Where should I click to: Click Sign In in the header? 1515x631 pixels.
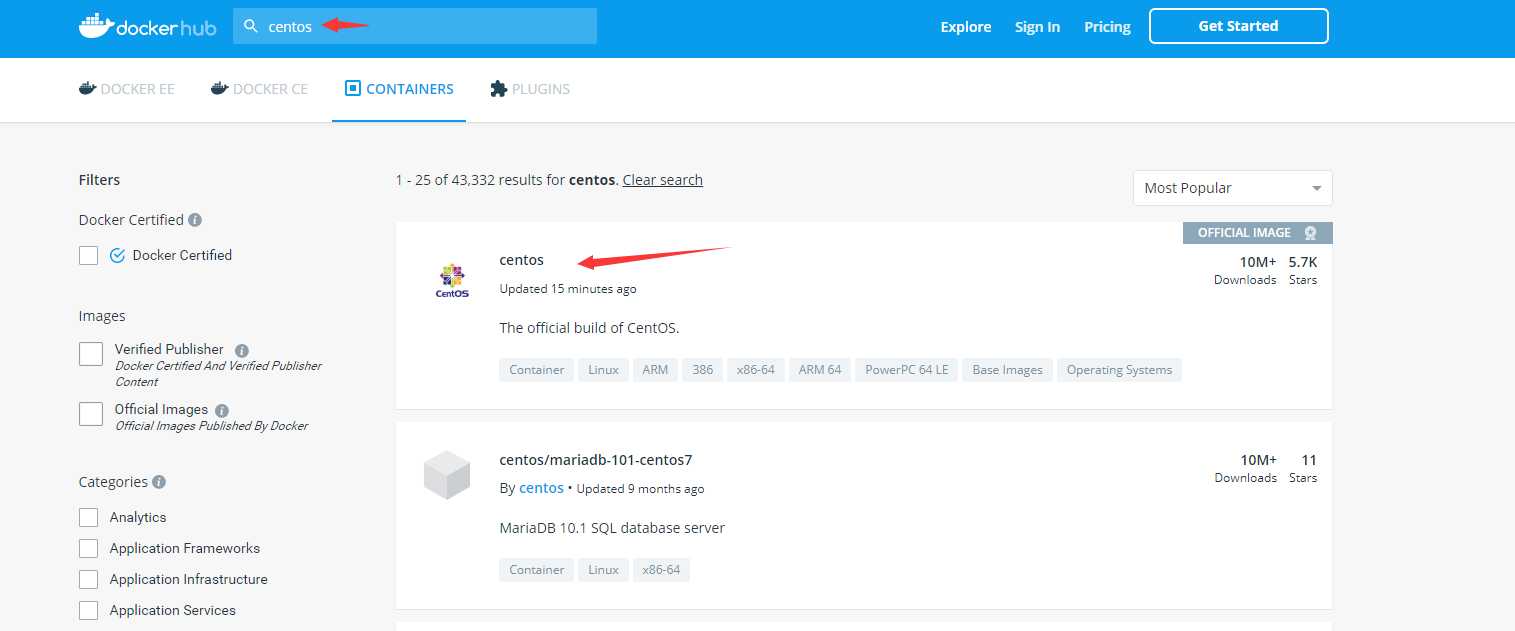point(1037,27)
